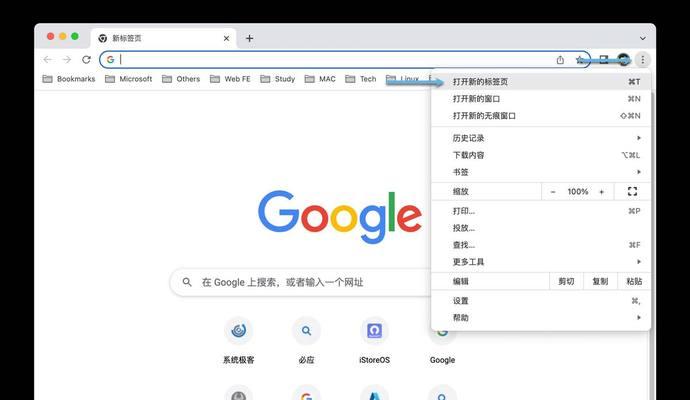Click the Google logo
This screenshot has width=690, height=400.
point(340,217)
